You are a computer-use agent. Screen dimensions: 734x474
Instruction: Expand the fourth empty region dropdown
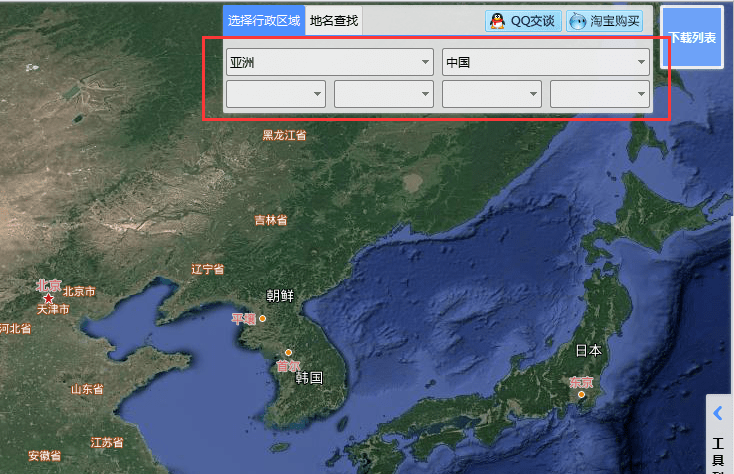pyautogui.click(x=600, y=94)
